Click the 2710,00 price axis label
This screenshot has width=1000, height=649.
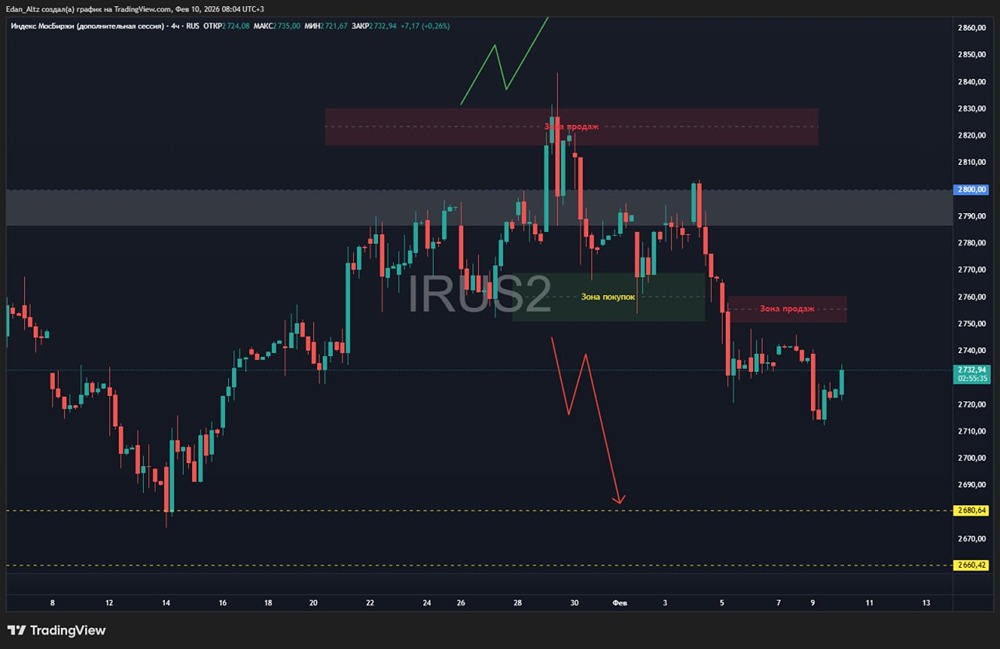point(971,431)
